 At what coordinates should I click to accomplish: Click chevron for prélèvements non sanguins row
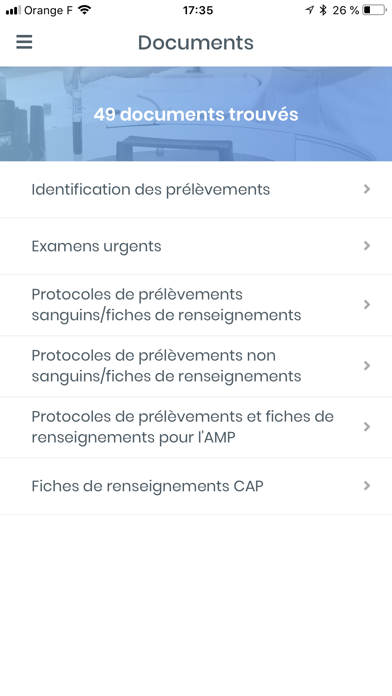367,366
